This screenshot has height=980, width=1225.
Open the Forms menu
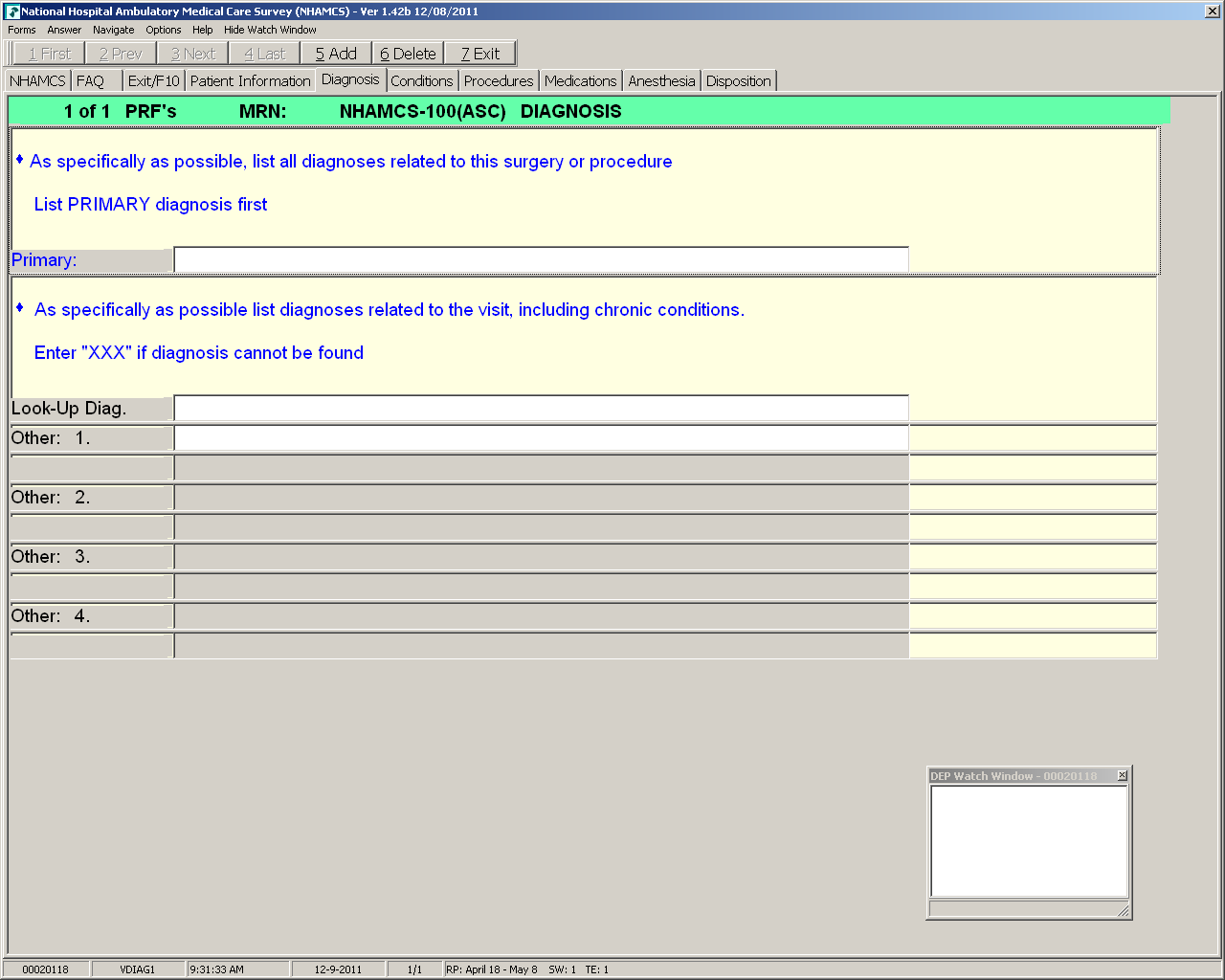(x=22, y=30)
